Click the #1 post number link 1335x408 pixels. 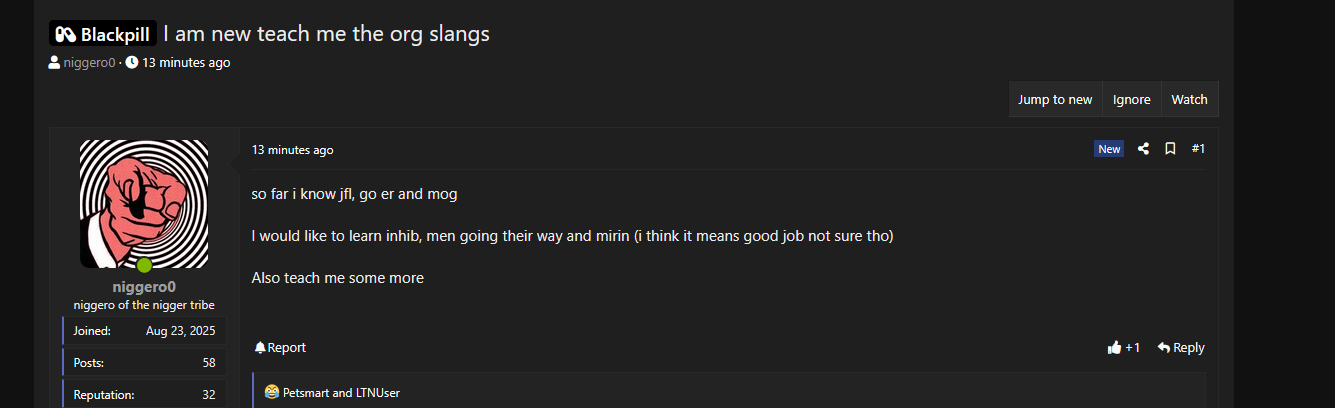coord(1198,149)
